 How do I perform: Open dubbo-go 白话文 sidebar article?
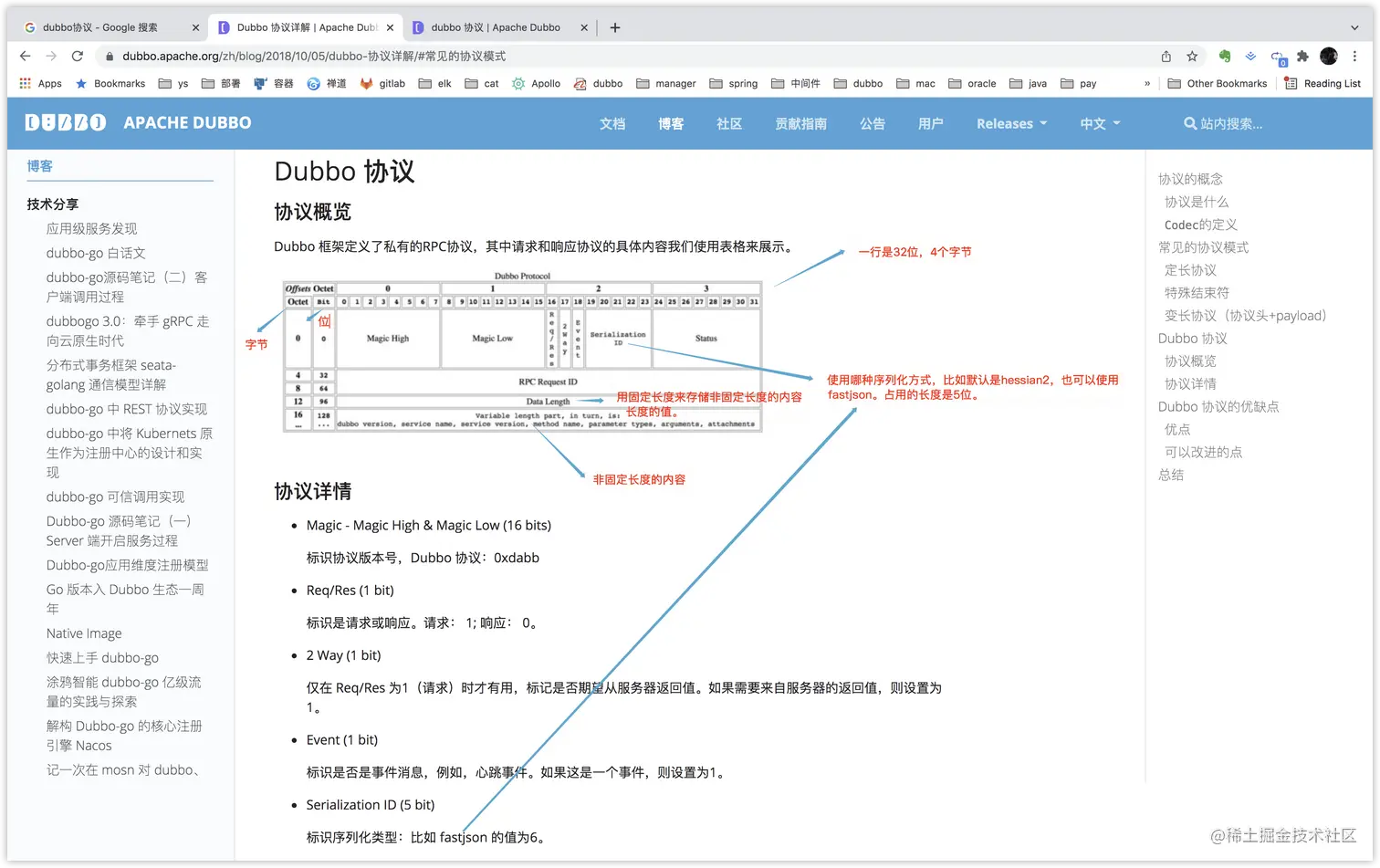pyautogui.click(x=96, y=253)
